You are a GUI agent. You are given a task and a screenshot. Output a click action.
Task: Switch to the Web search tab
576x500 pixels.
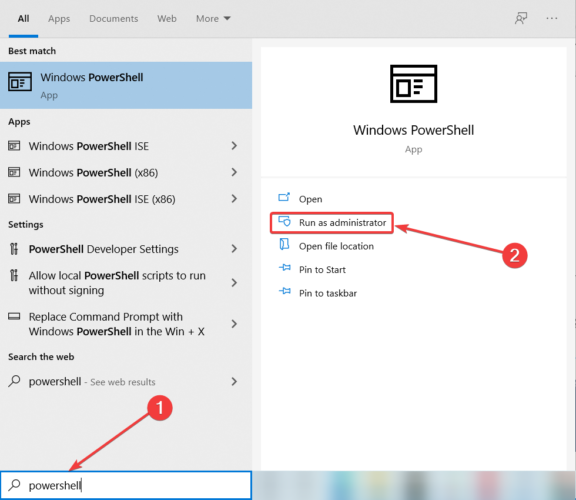coord(167,18)
